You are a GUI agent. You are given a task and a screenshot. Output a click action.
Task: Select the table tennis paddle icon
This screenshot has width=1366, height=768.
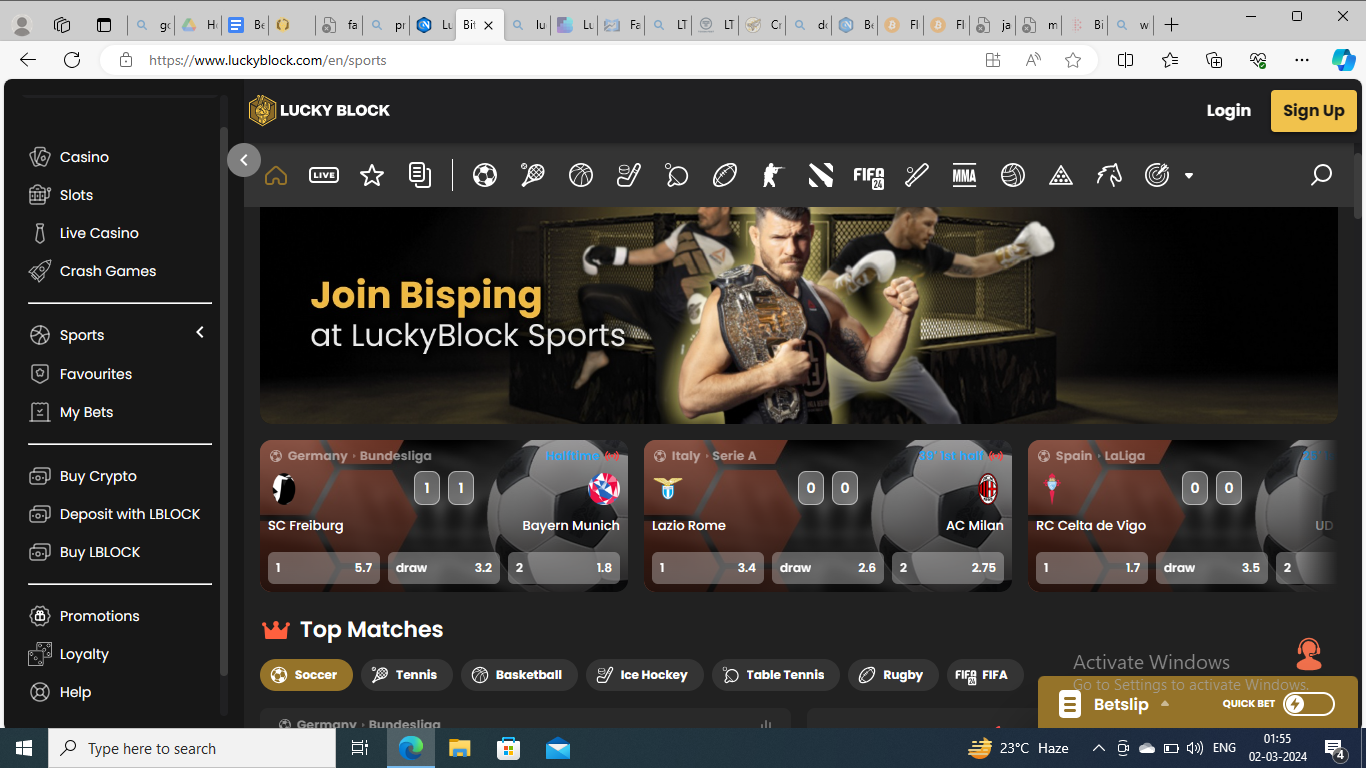pos(677,175)
